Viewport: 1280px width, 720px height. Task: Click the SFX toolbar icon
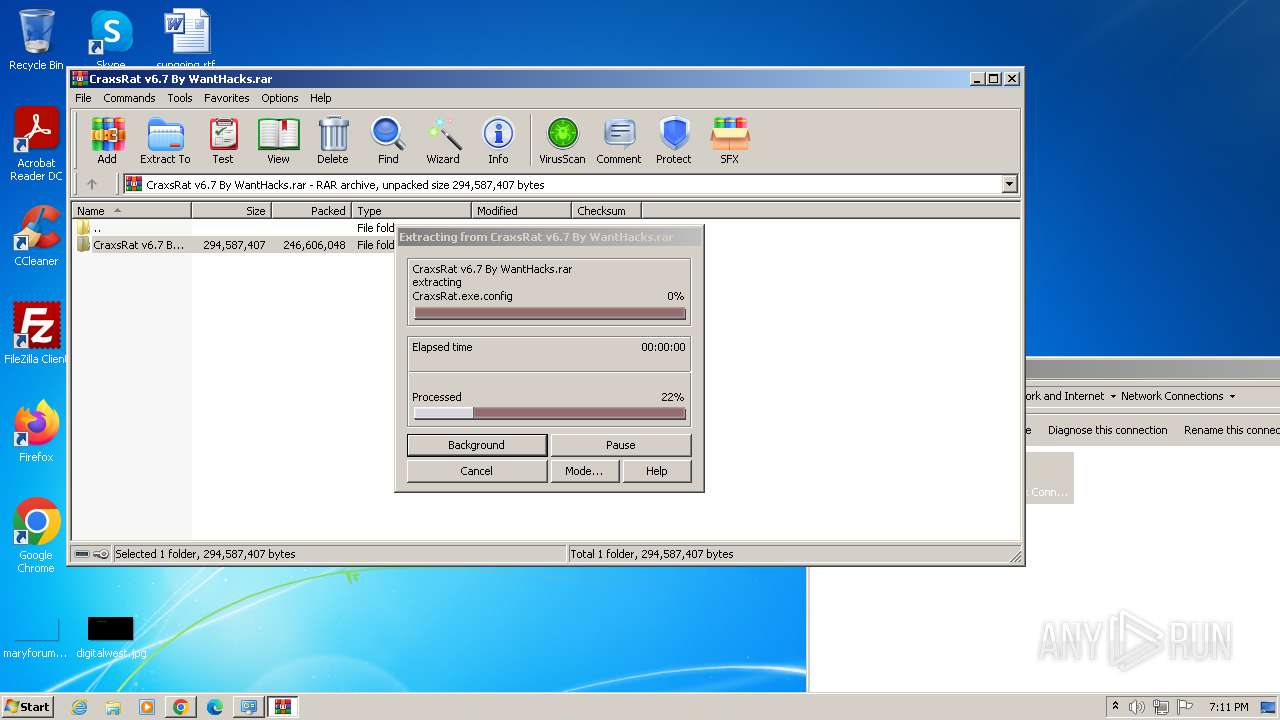pos(730,140)
